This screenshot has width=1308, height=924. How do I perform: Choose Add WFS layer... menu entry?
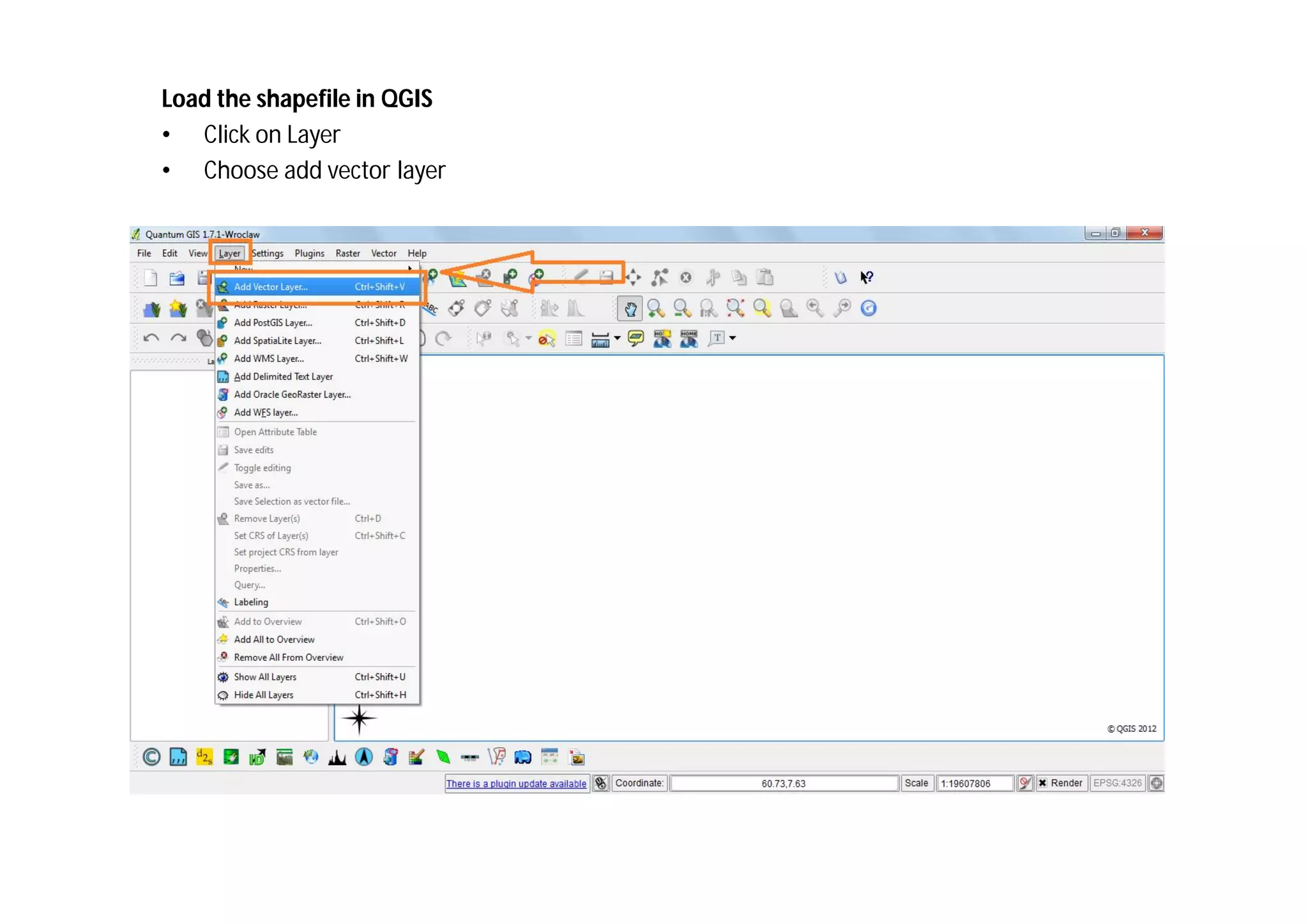(317, 413)
